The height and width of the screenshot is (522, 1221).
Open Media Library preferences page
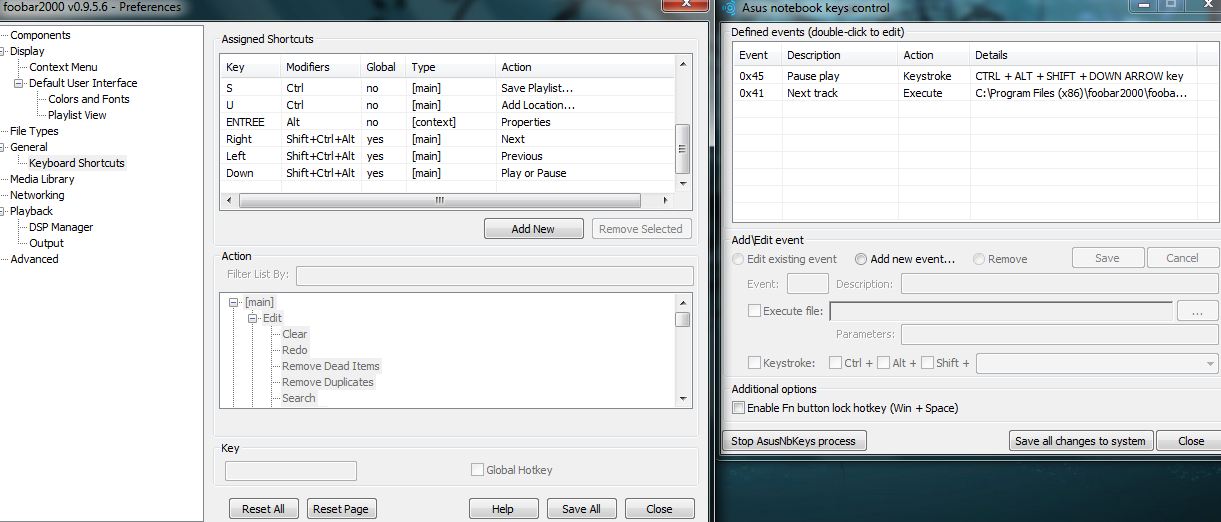42,179
